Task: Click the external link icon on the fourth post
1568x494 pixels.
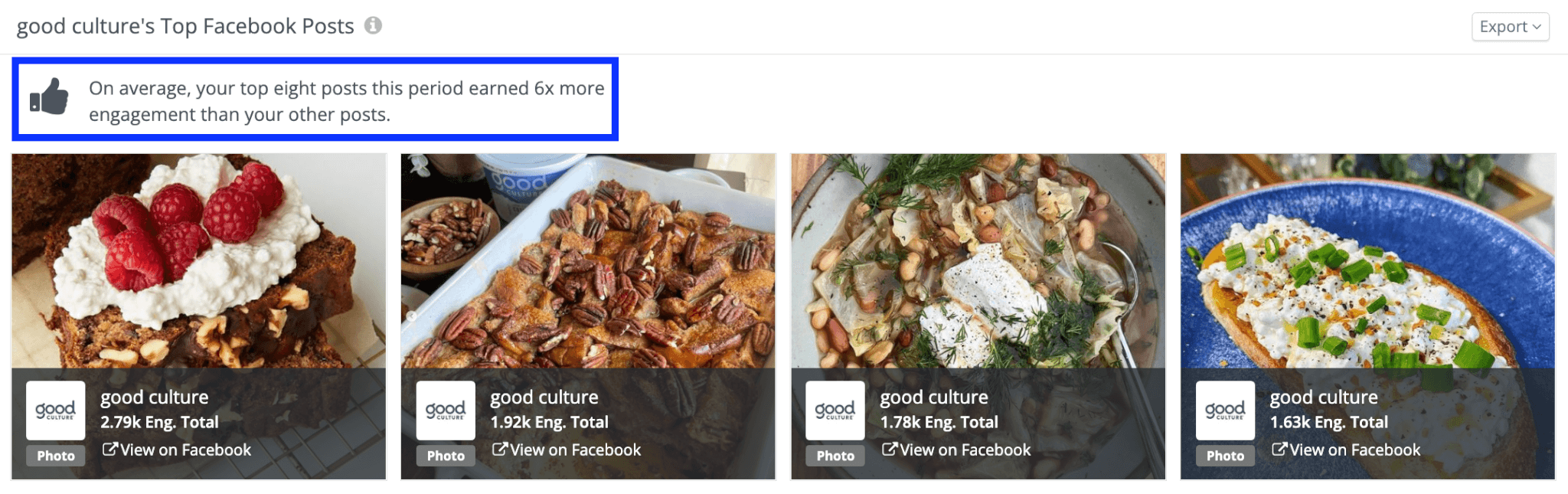Action: tap(1281, 450)
